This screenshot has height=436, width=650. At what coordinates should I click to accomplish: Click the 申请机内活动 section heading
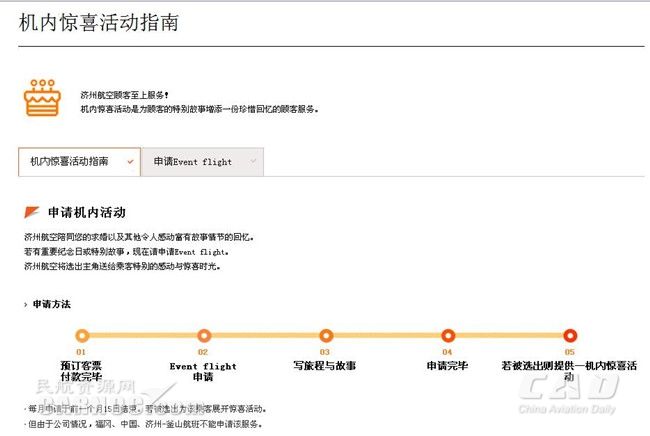[87, 213]
